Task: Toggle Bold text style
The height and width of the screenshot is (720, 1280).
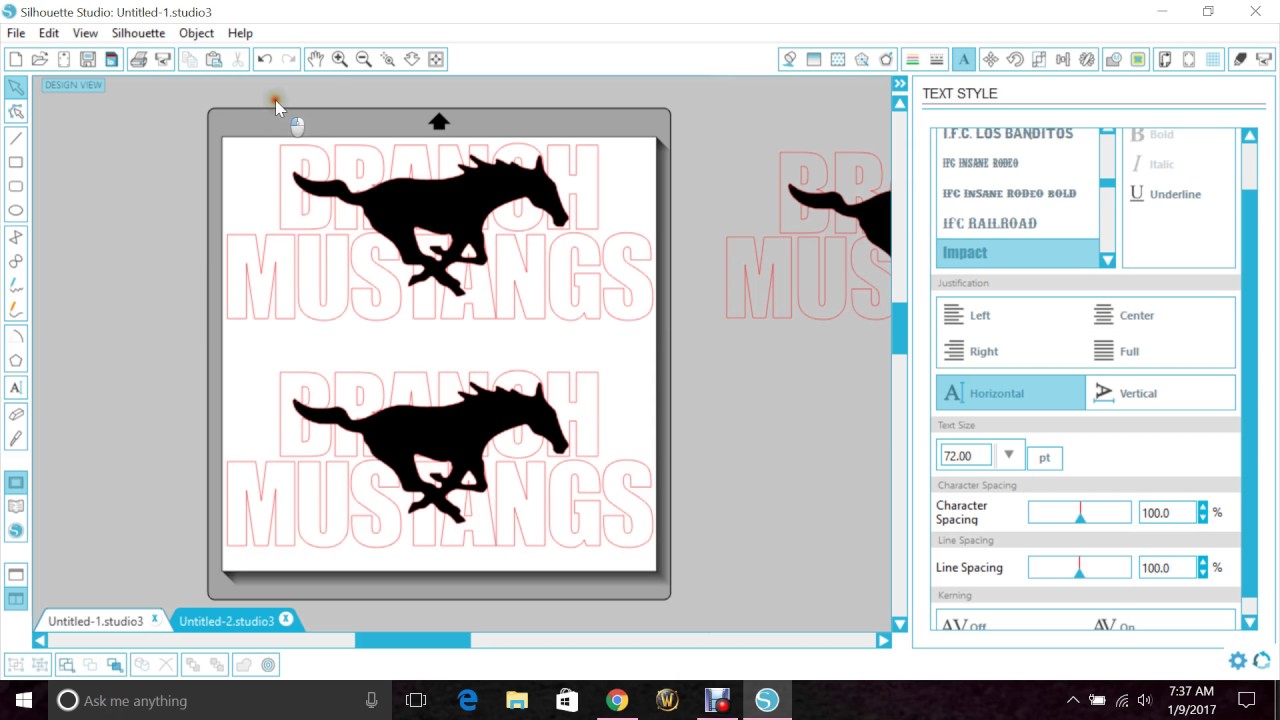Action: (x=1151, y=134)
